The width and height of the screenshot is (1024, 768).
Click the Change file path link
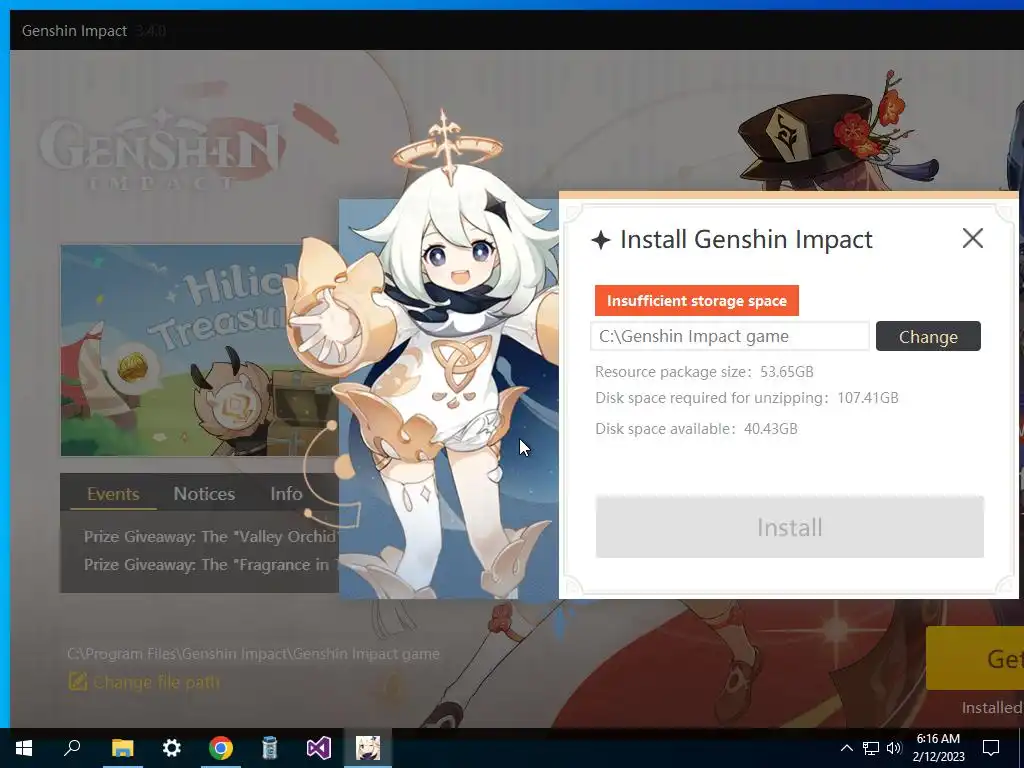click(157, 682)
